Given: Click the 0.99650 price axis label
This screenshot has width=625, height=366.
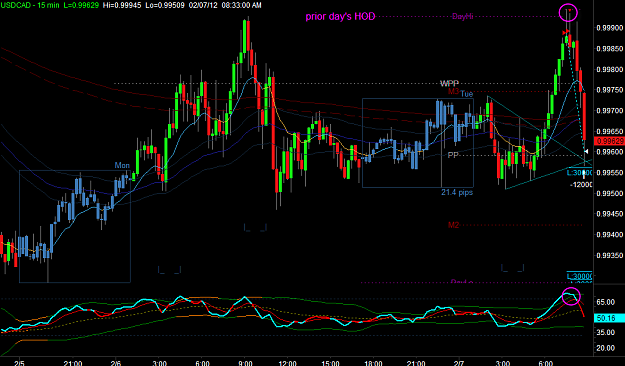Looking at the screenshot, I should coord(610,131).
